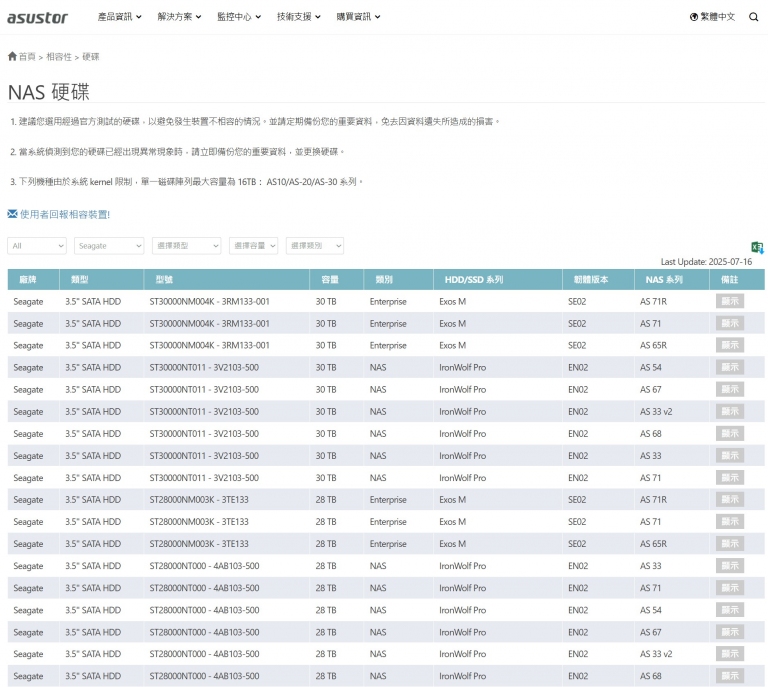Click the globe icon beside 繁體中文
The image size is (768, 687).
click(694, 17)
